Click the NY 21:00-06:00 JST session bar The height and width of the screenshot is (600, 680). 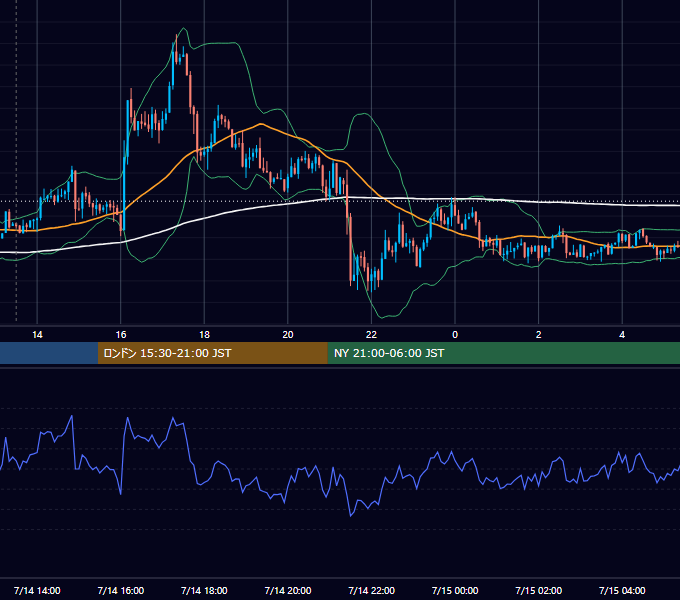(503, 353)
